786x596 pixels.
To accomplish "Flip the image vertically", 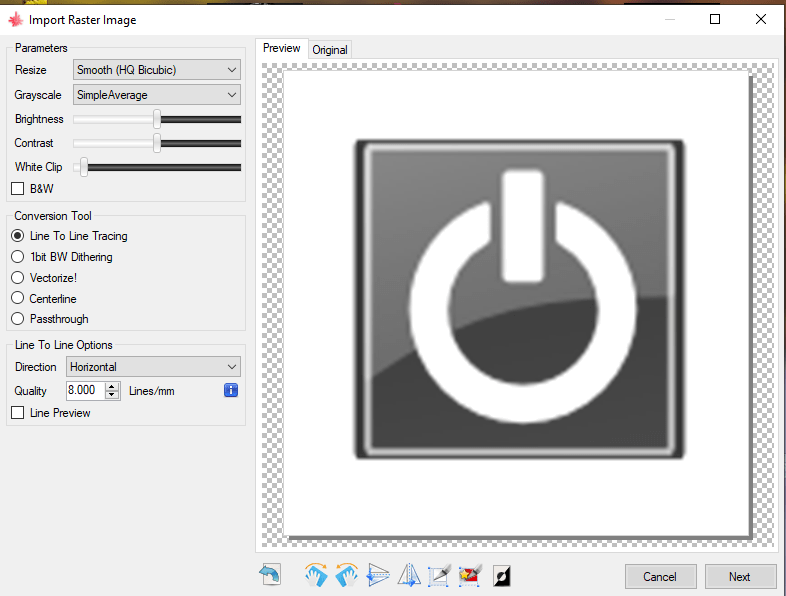I will click(378, 575).
